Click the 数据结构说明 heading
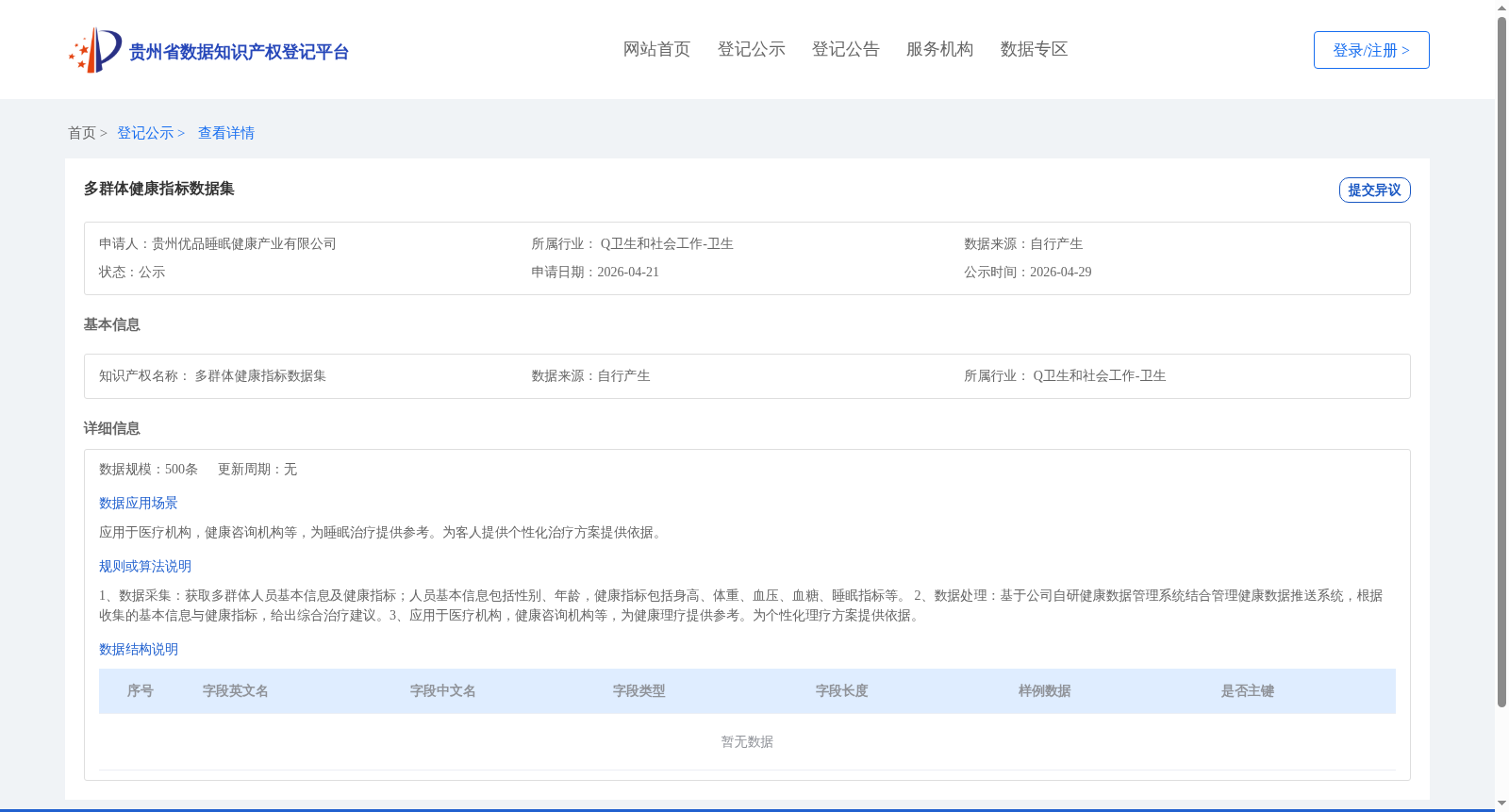The width and height of the screenshot is (1509, 812). tap(139, 649)
